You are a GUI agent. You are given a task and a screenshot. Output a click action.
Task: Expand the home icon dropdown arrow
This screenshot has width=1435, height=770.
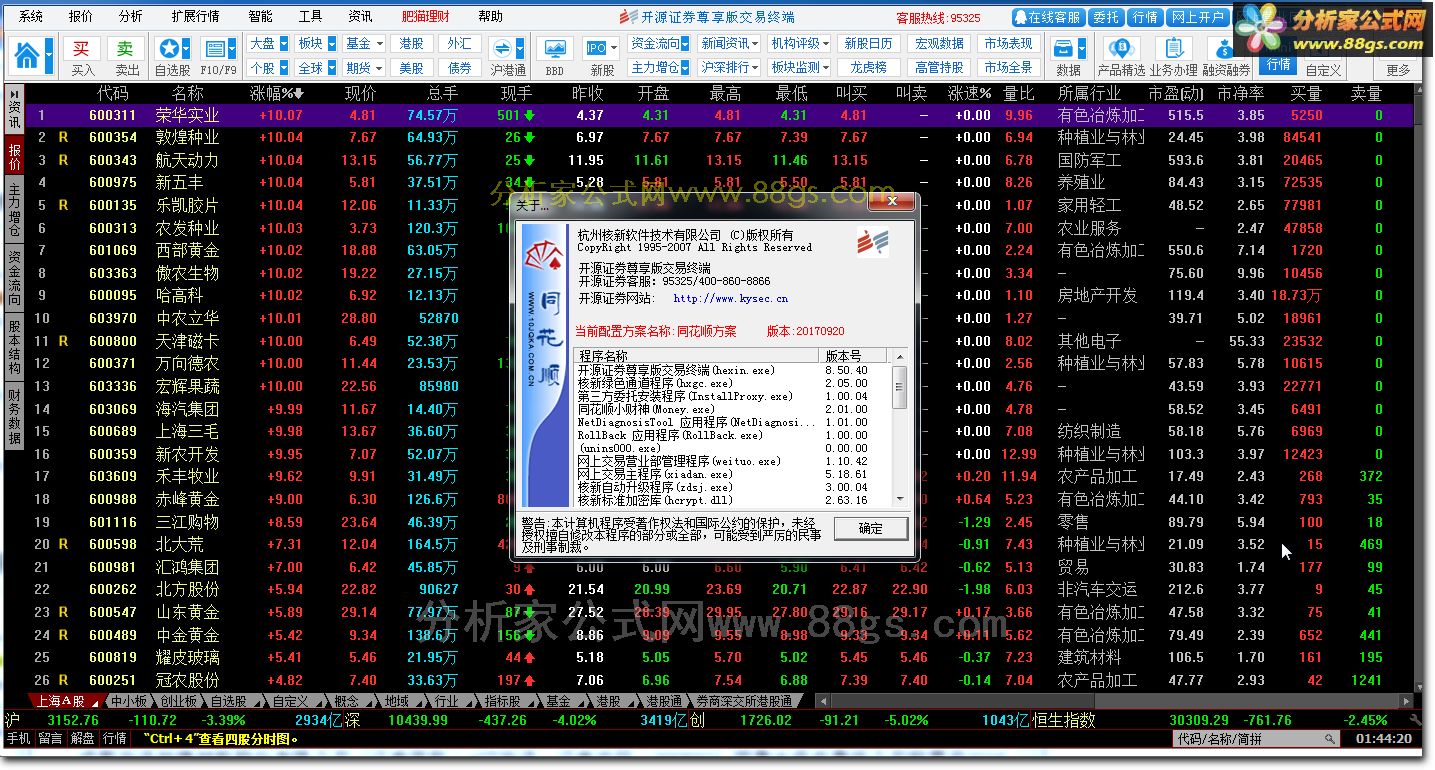(x=48, y=55)
